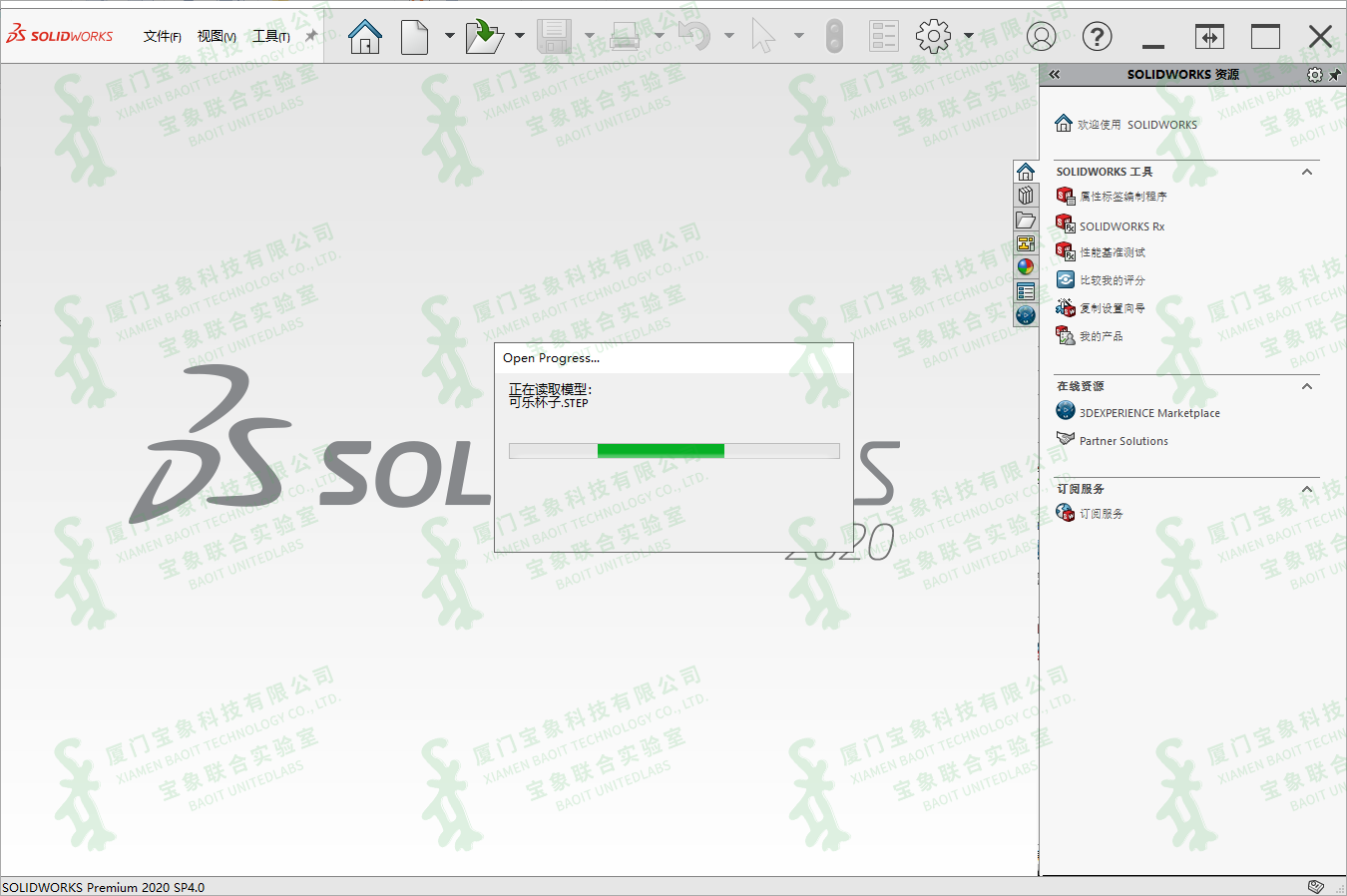
Task: Collapse the 在线资源 section
Action: 1307,386
